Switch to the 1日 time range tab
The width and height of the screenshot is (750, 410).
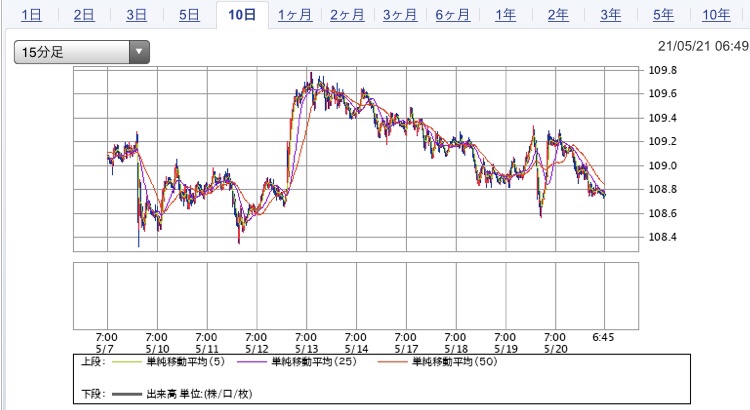[31, 14]
